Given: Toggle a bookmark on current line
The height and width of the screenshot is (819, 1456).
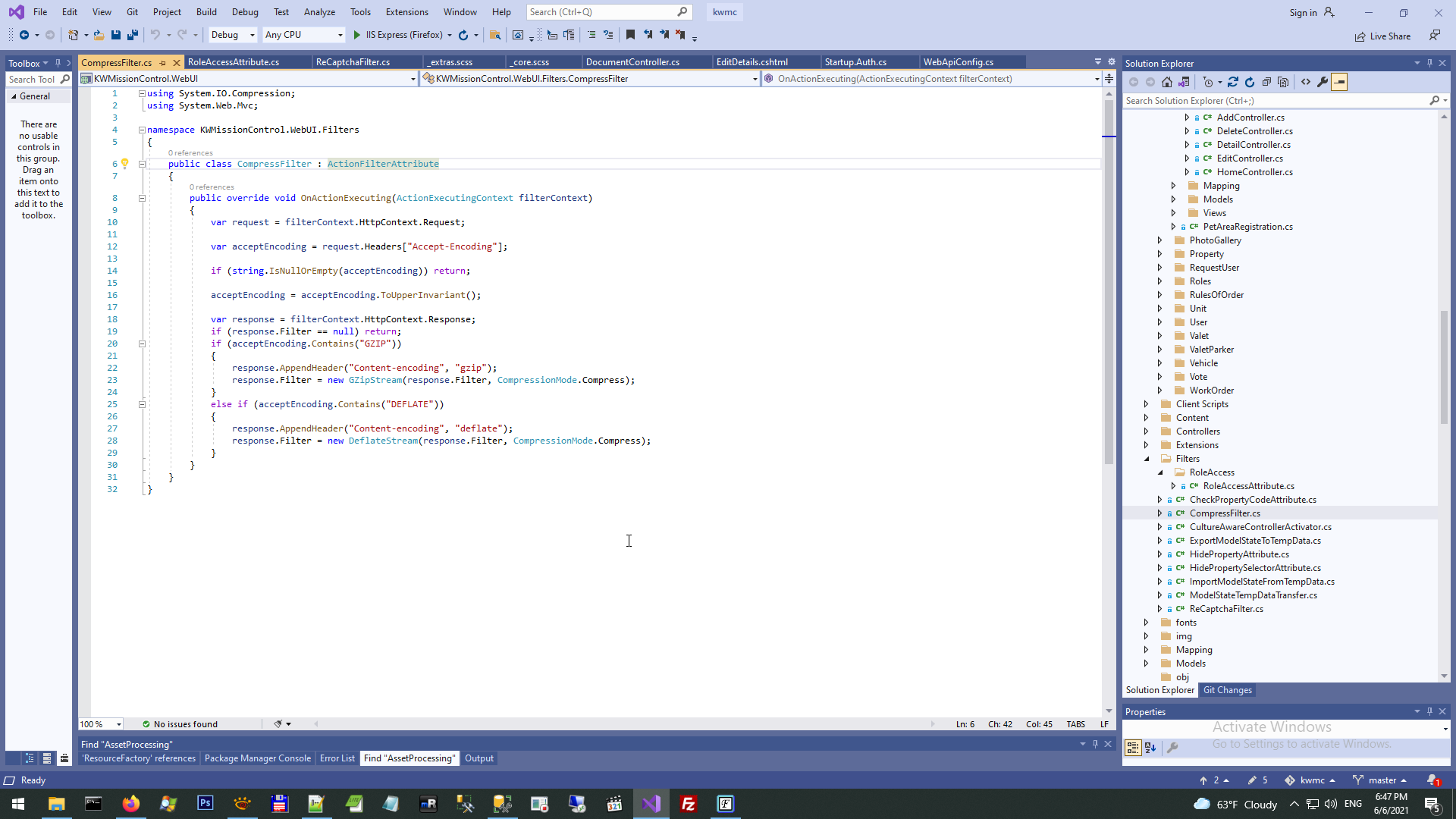Looking at the screenshot, I should pos(630,35).
